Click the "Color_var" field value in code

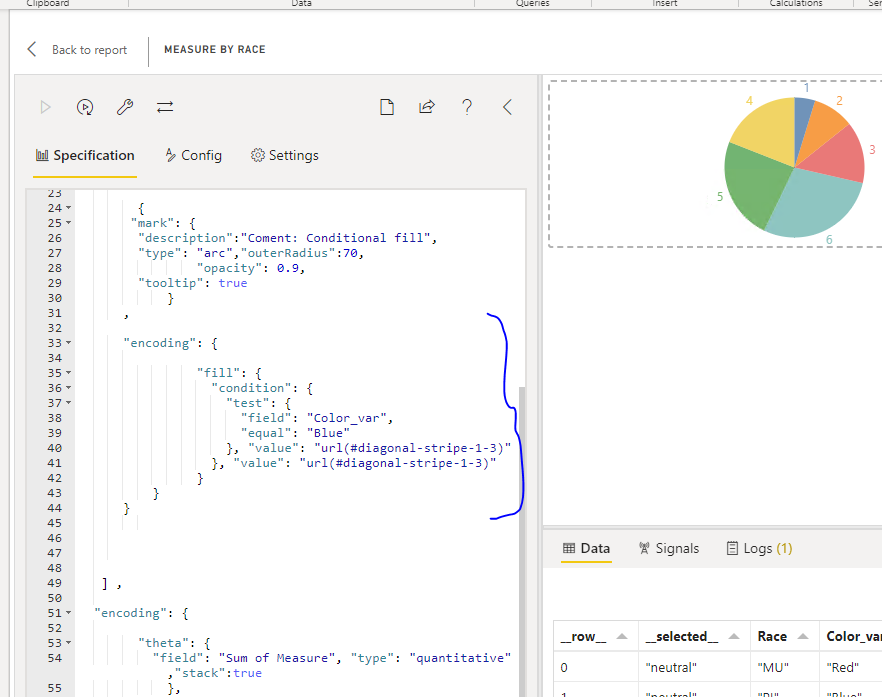click(x=346, y=418)
